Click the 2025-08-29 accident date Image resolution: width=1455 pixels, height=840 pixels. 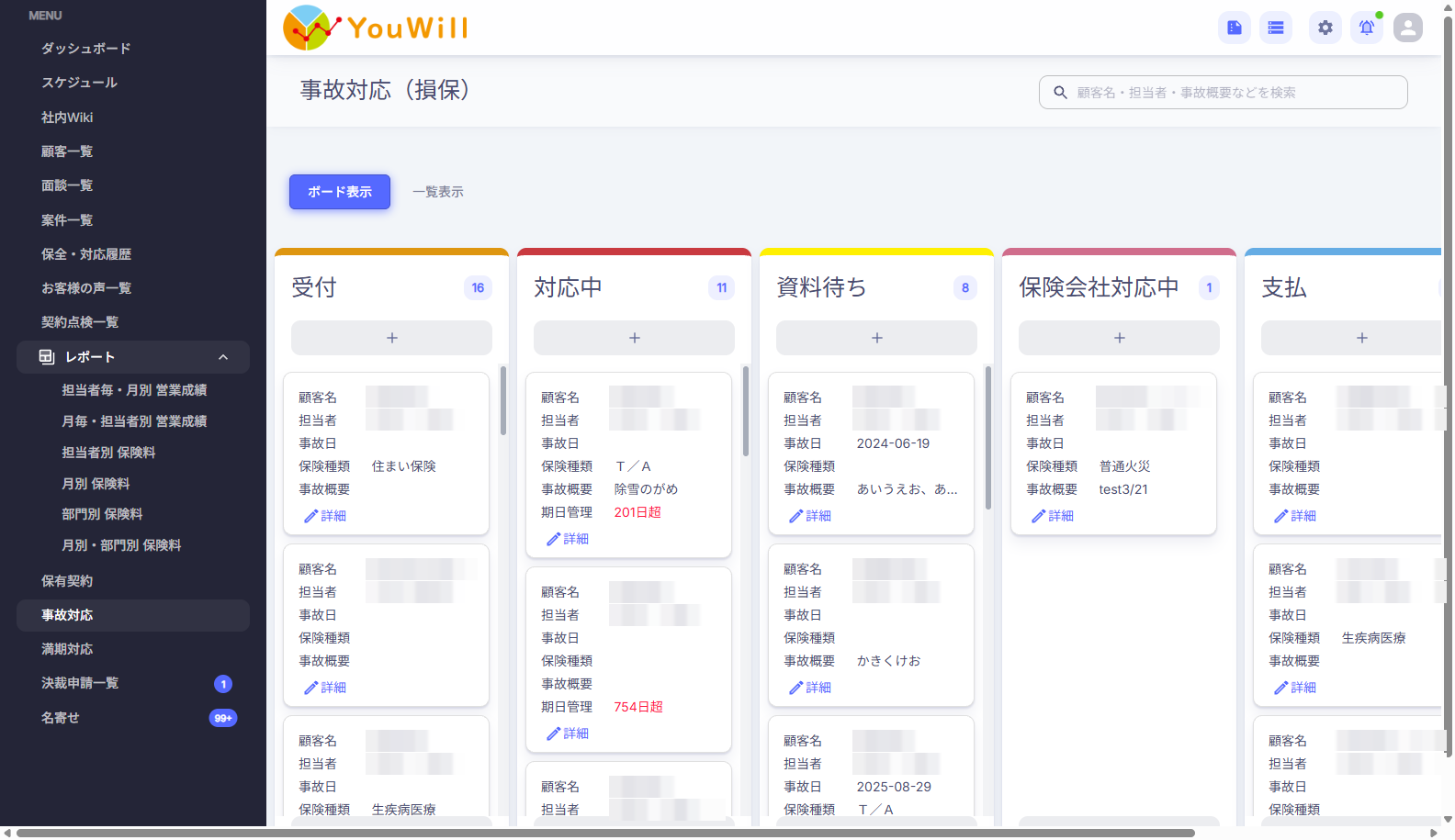(x=894, y=787)
